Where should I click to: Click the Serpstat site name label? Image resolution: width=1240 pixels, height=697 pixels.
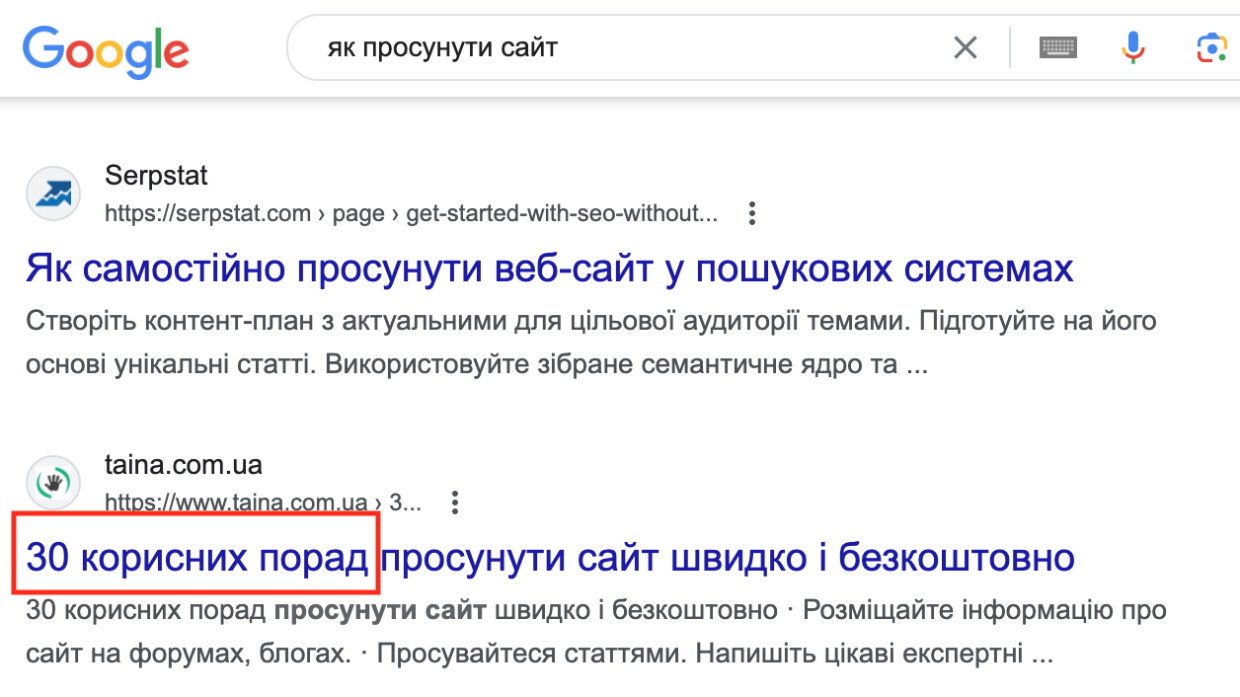(x=156, y=175)
